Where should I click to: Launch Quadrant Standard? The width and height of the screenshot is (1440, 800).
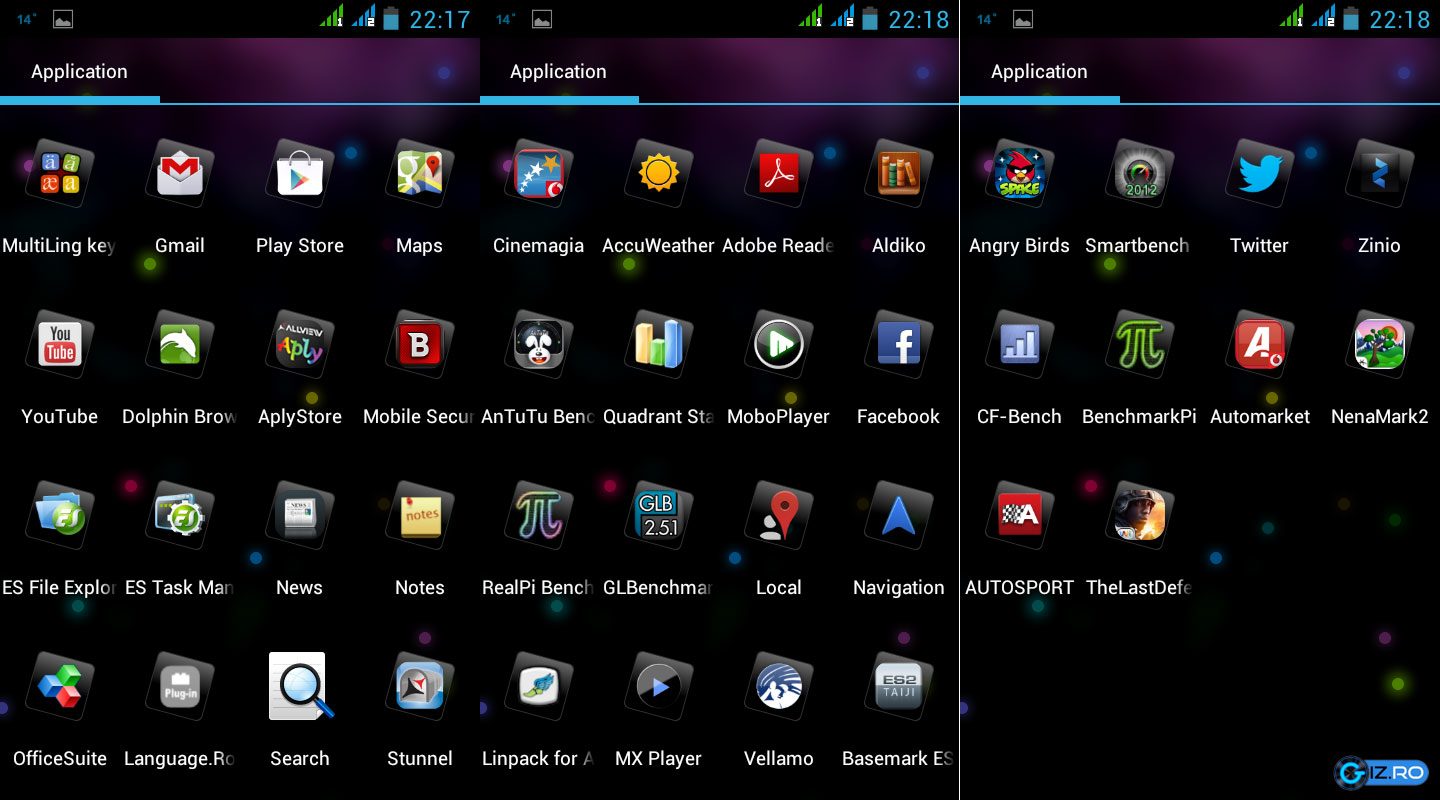(x=659, y=344)
